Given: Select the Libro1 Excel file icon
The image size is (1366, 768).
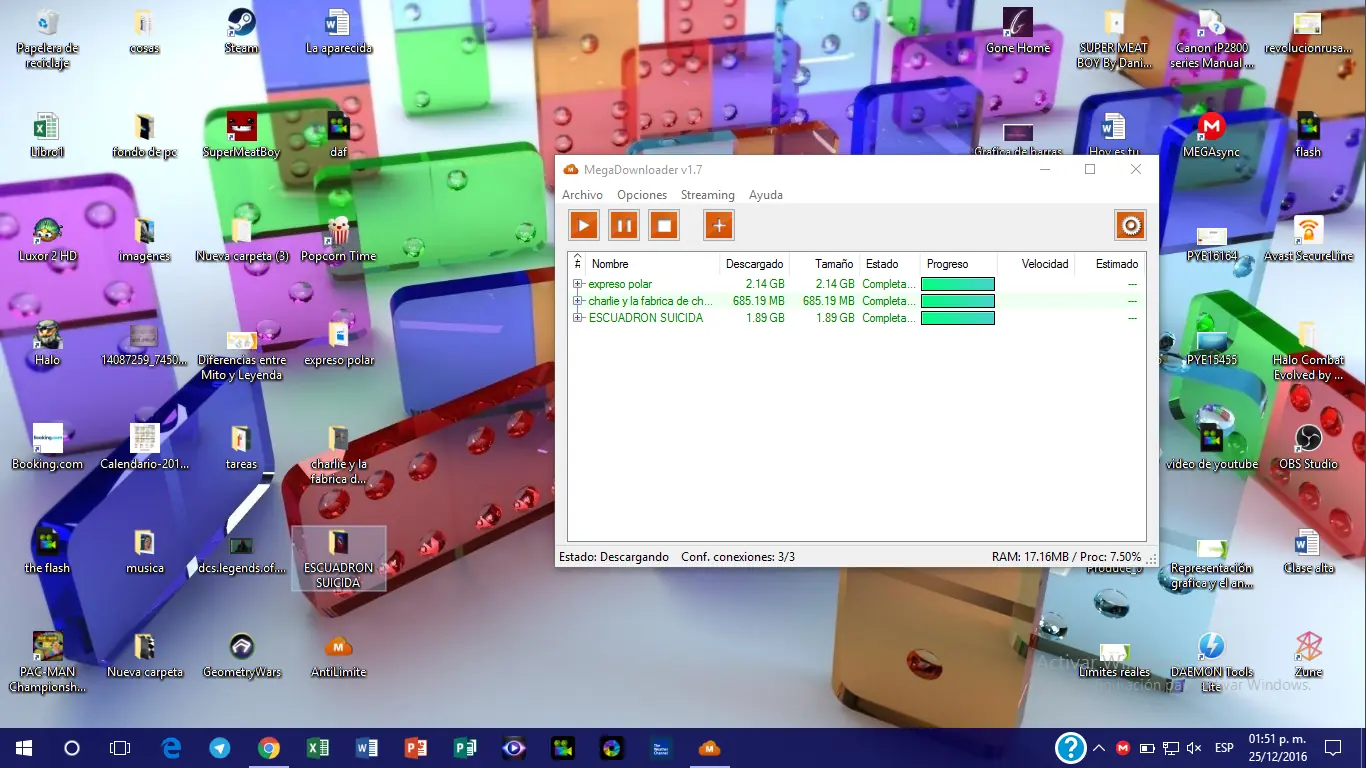Looking at the screenshot, I should pyautogui.click(x=47, y=134).
